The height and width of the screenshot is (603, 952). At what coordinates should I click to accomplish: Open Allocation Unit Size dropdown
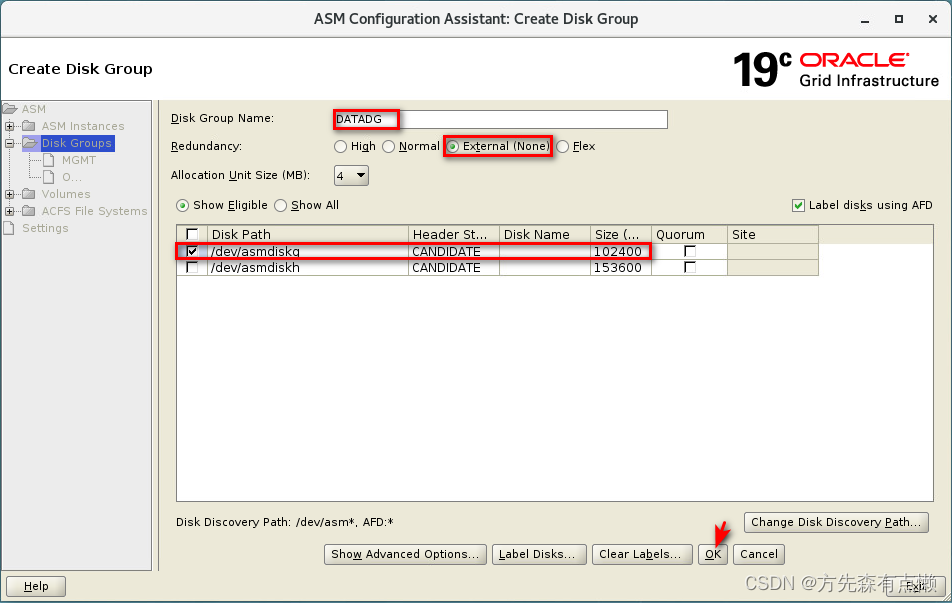351,175
